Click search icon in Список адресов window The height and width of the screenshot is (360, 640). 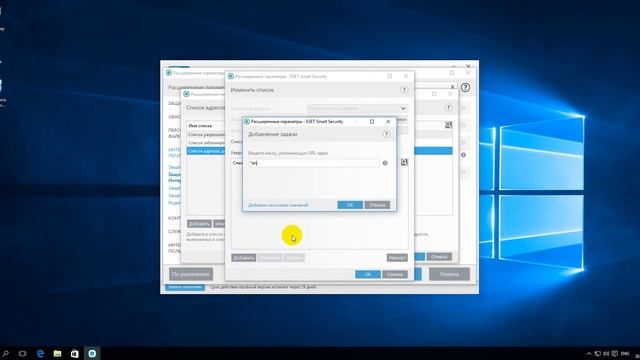pos(448,125)
